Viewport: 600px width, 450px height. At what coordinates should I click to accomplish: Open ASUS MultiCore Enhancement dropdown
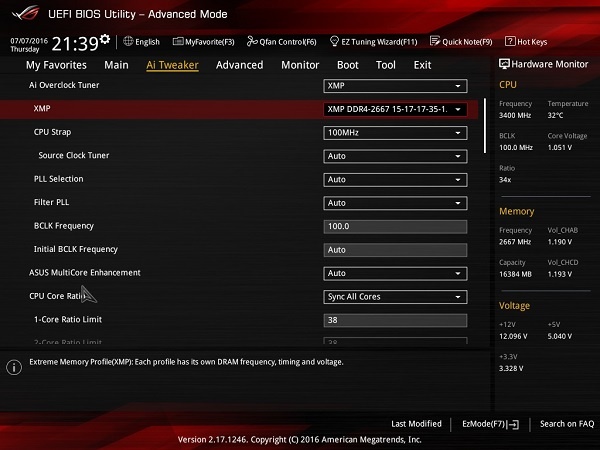pos(395,274)
